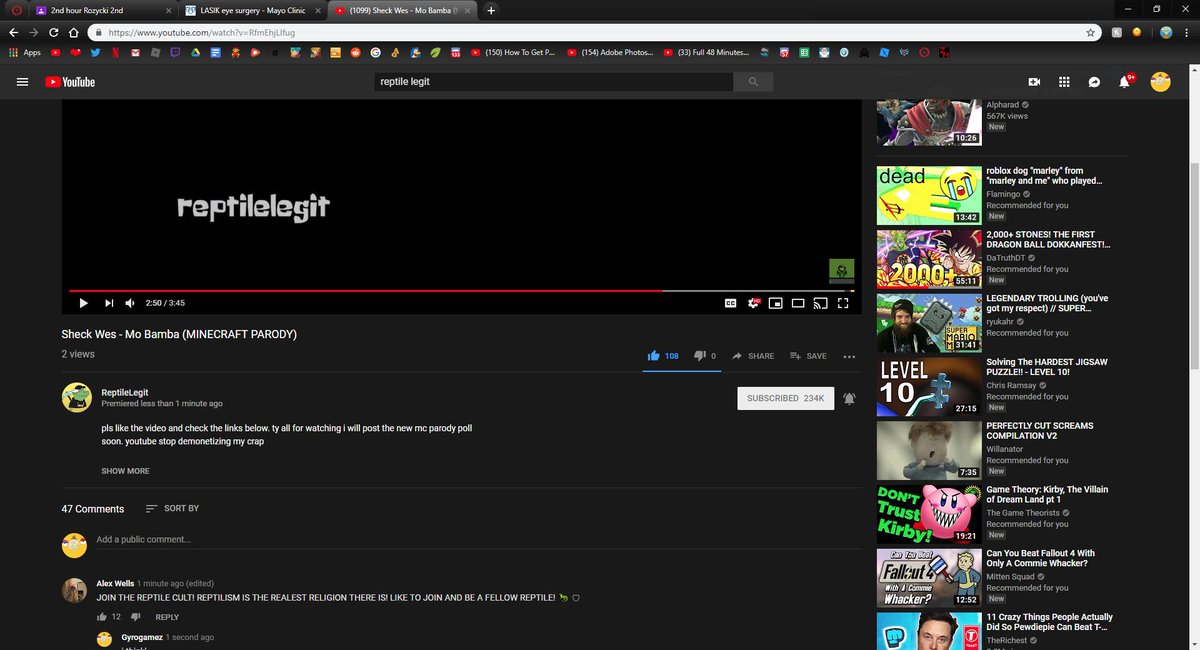Open LEGENDARY TROLLING video title
The height and width of the screenshot is (650, 1200).
(x=1047, y=304)
